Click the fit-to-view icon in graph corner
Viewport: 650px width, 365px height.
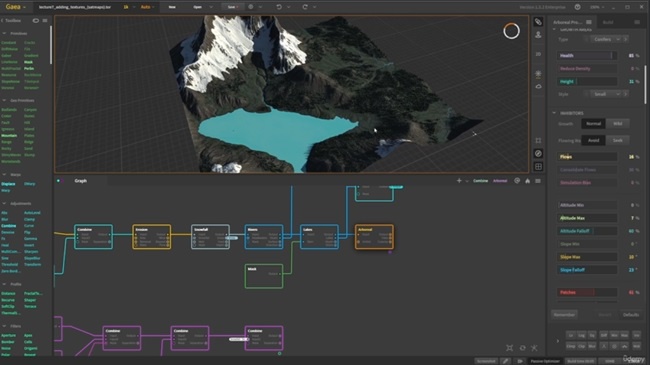[509, 348]
